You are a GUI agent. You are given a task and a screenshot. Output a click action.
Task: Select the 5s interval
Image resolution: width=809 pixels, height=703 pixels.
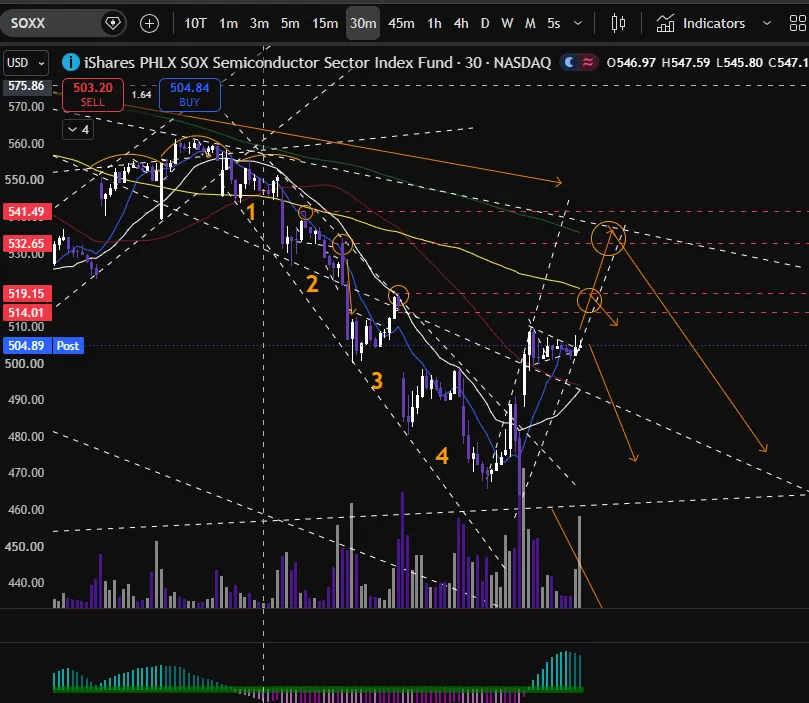554,23
